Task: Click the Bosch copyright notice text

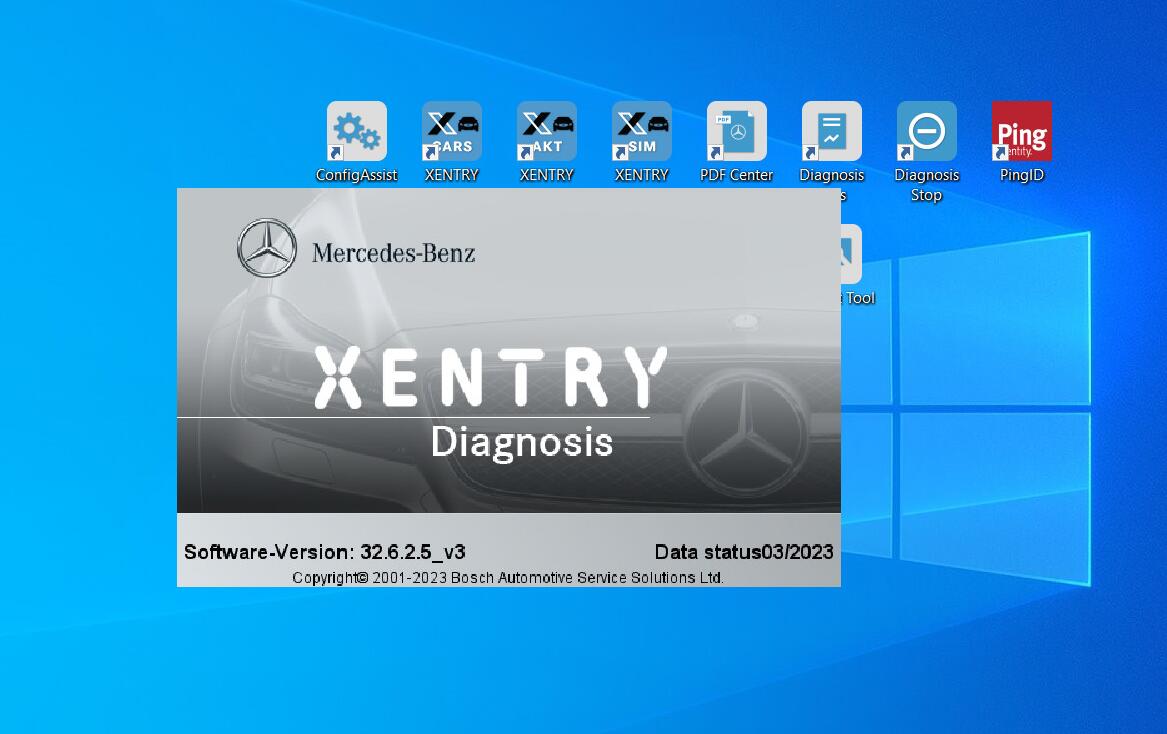Action: 508,578
